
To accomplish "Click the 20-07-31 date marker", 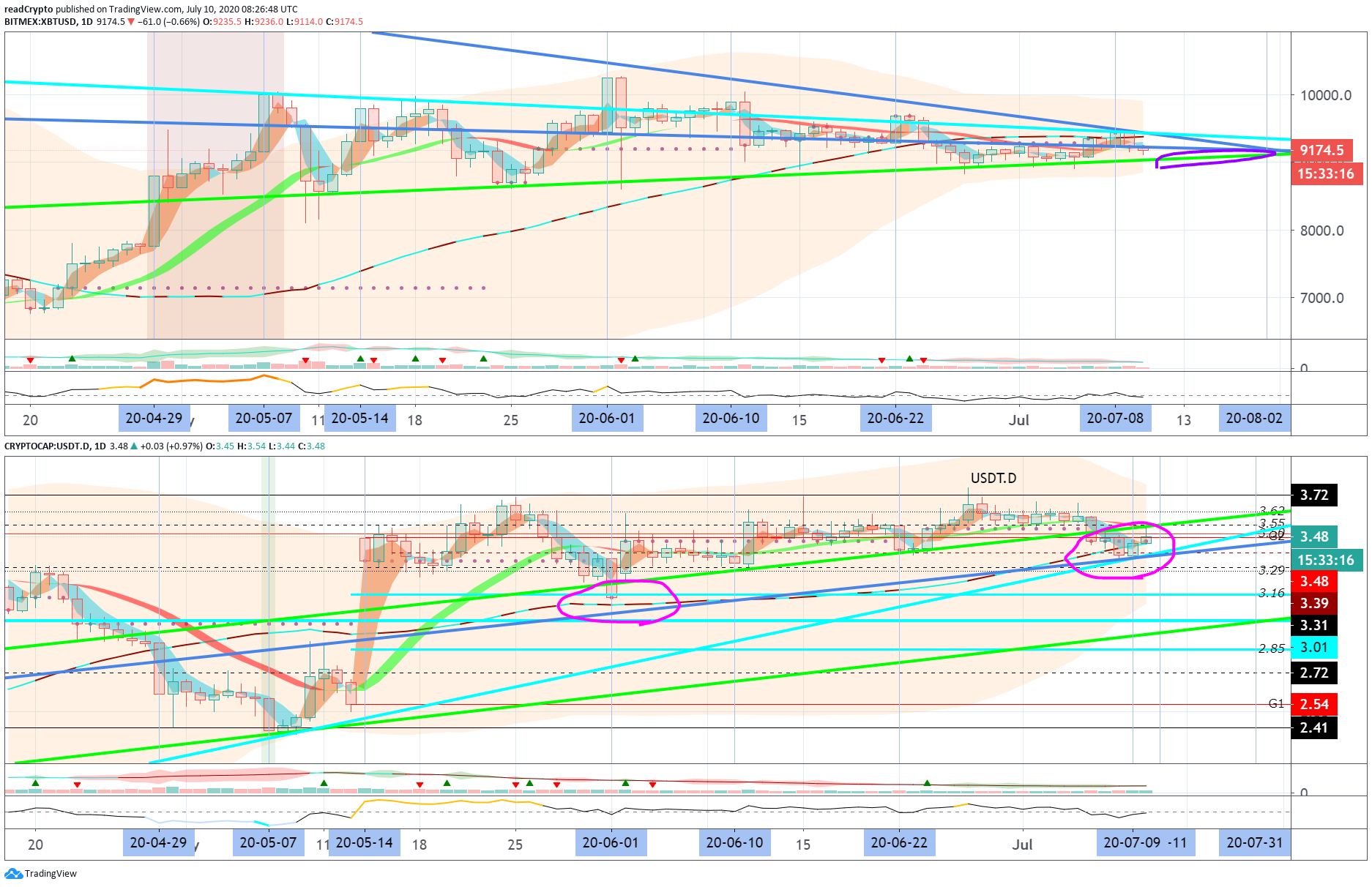I will [1255, 843].
